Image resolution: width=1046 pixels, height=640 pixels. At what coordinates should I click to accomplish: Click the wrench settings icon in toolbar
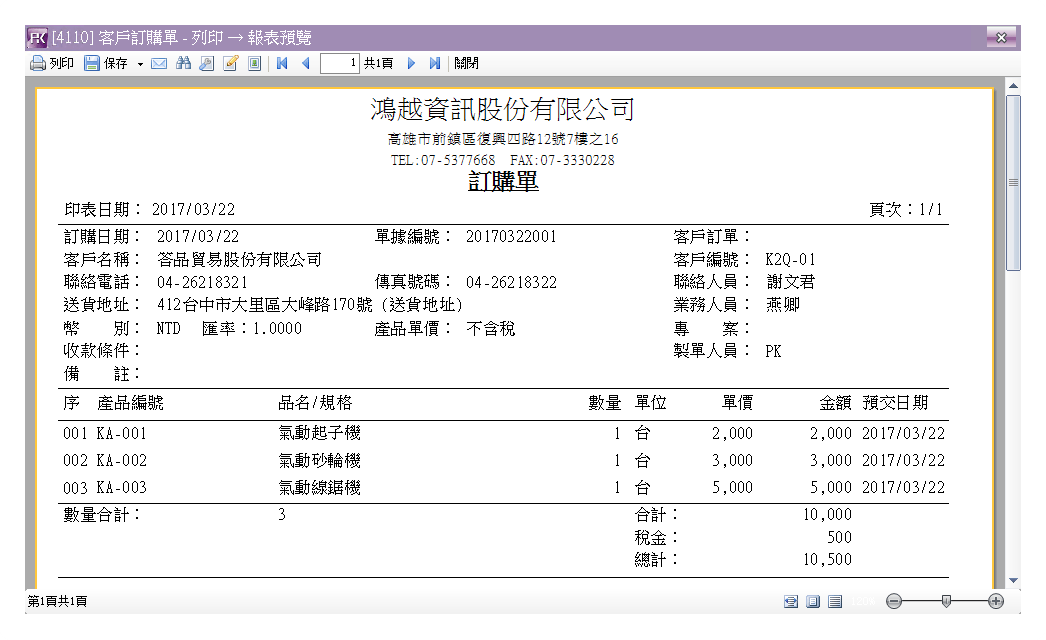pos(206,63)
